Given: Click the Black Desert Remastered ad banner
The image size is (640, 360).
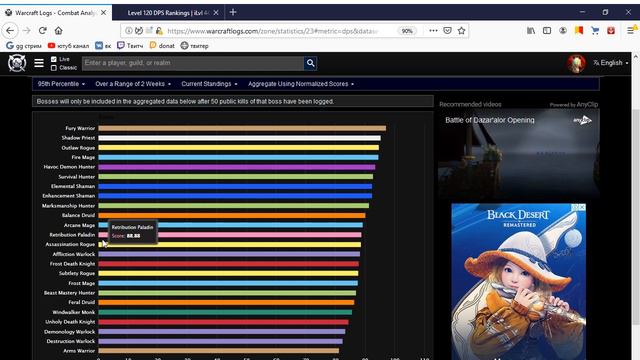Looking at the screenshot, I should [518, 281].
